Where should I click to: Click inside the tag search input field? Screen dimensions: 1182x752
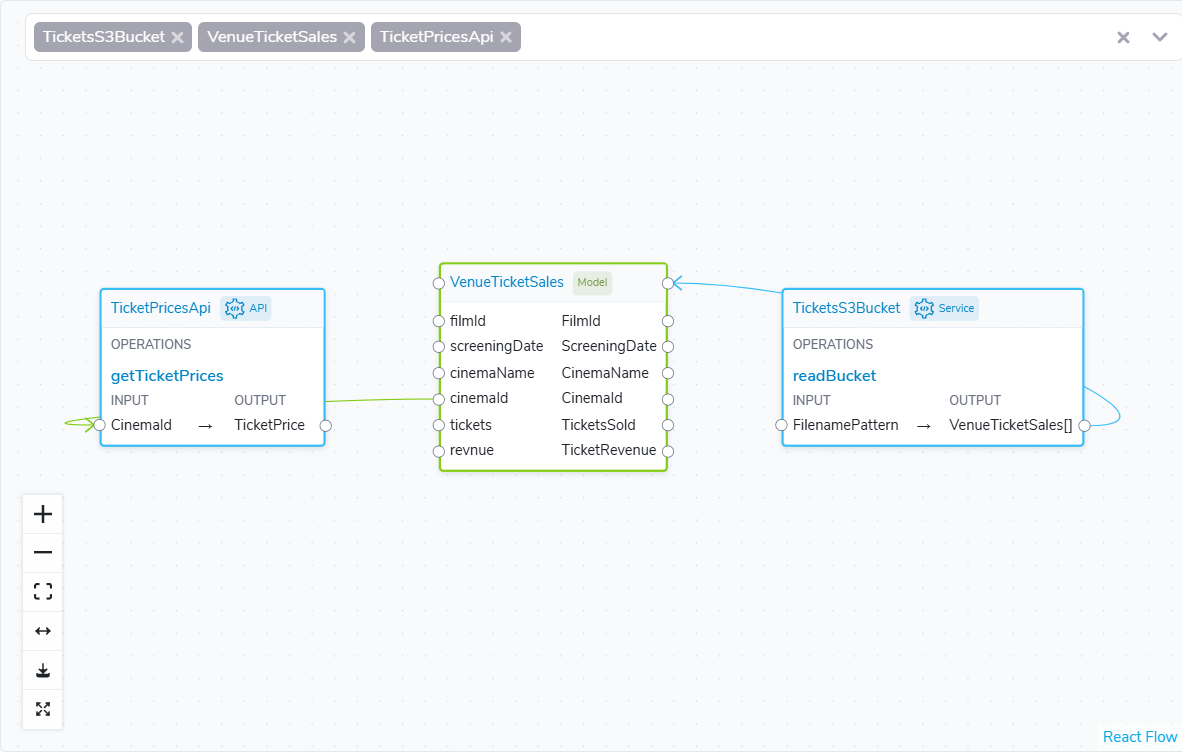(x=814, y=37)
